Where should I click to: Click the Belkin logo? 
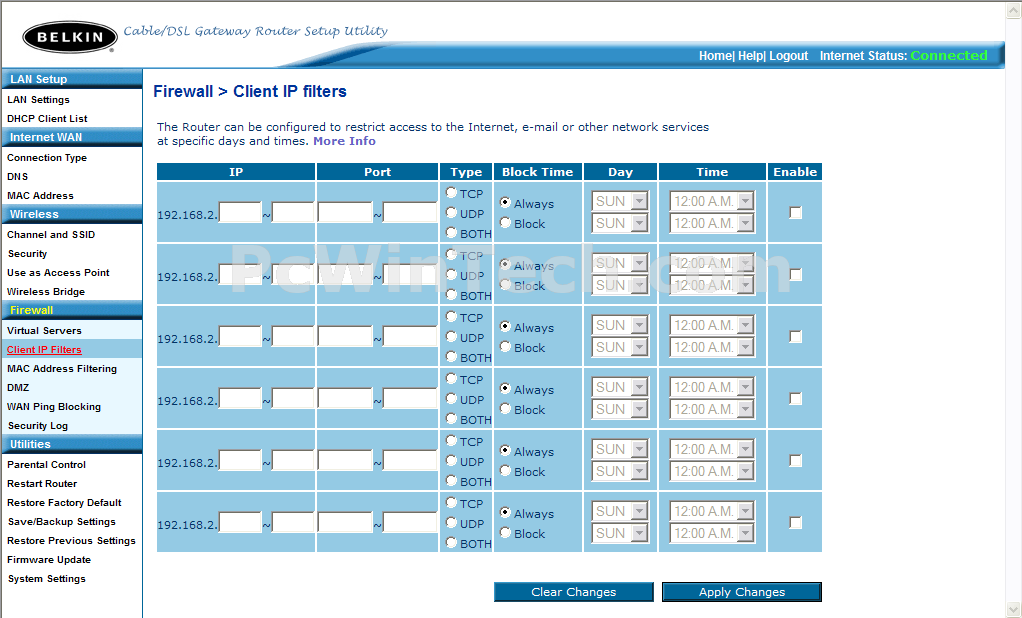click(70, 37)
